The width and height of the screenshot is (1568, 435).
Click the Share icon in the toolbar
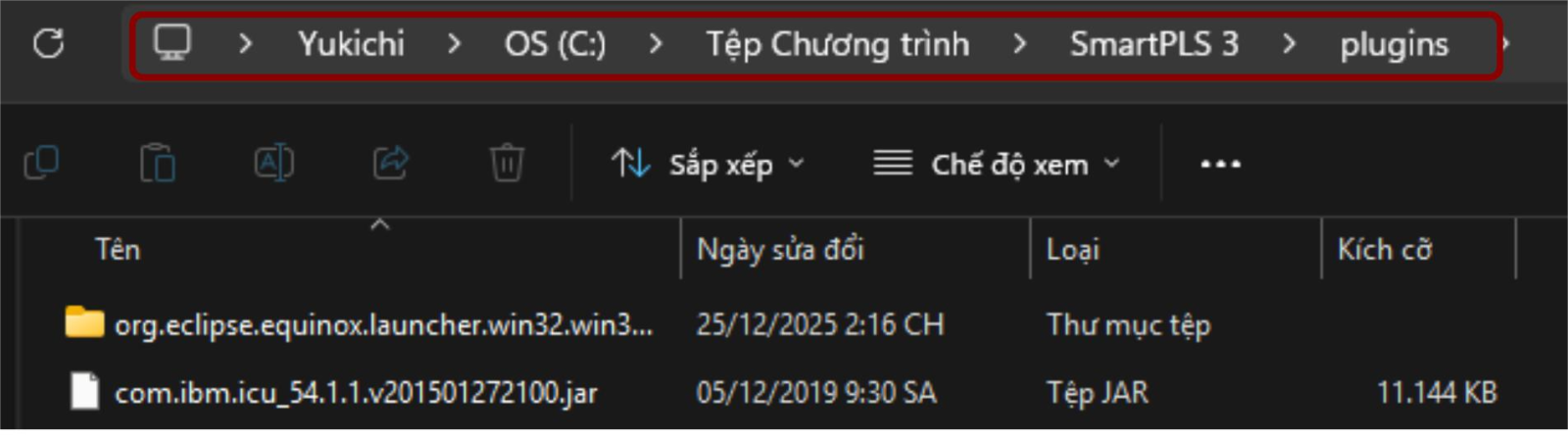391,163
